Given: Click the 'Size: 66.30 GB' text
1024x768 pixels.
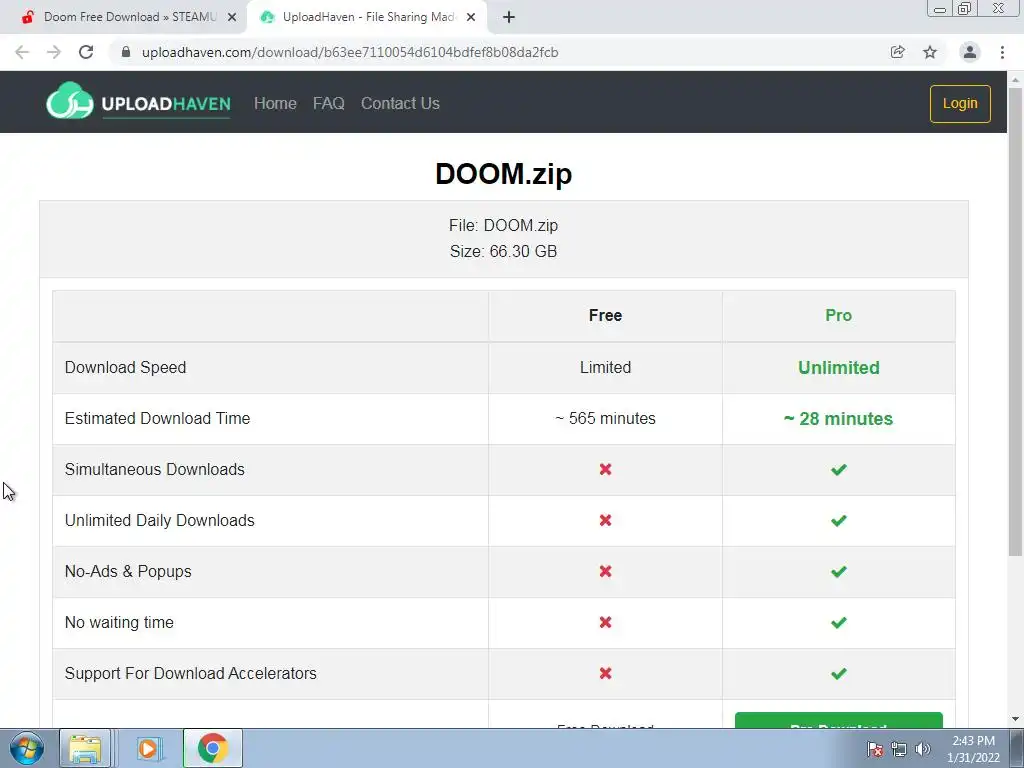Looking at the screenshot, I should [x=504, y=251].
